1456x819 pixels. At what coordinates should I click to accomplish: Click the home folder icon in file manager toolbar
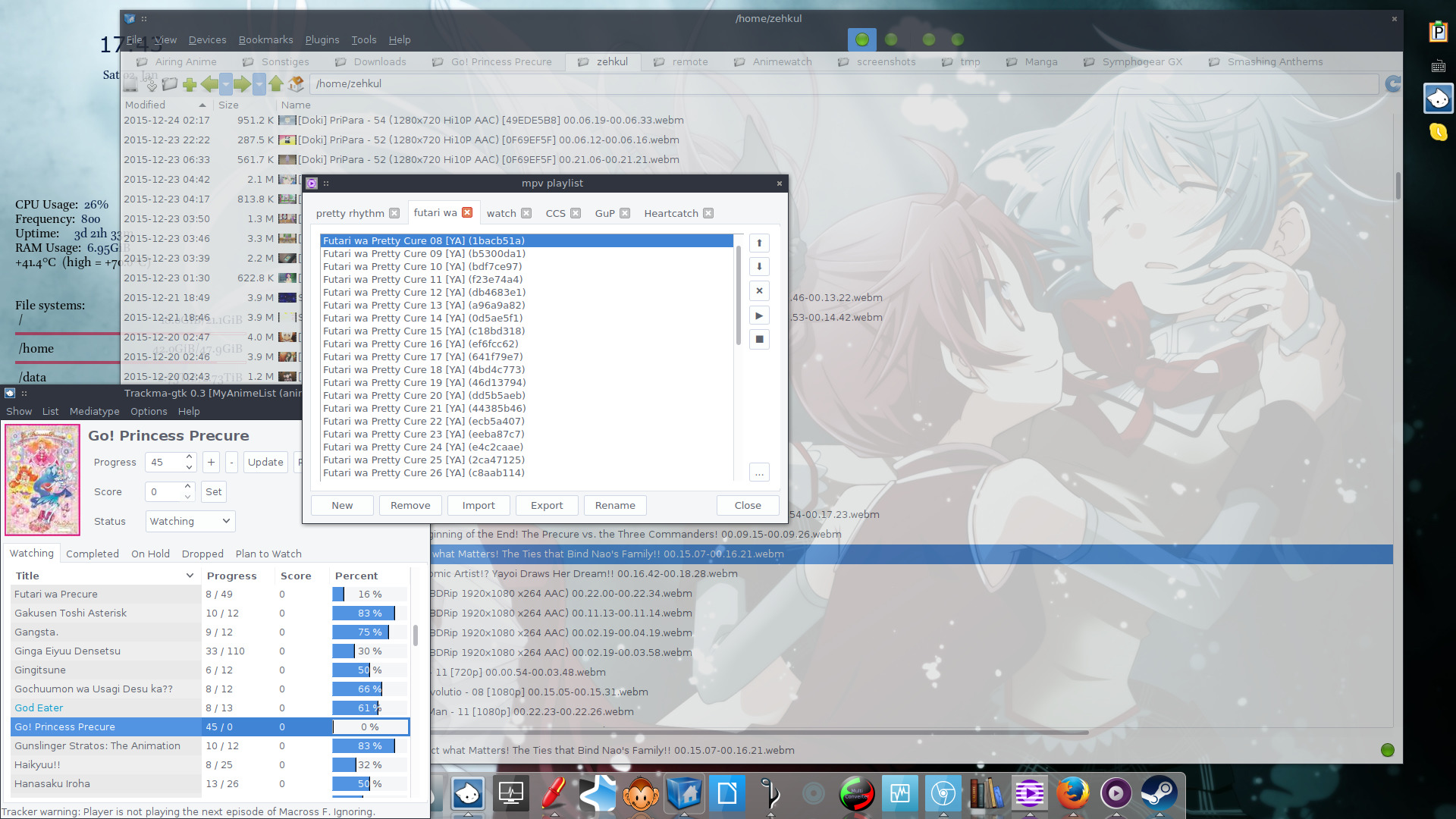click(296, 84)
